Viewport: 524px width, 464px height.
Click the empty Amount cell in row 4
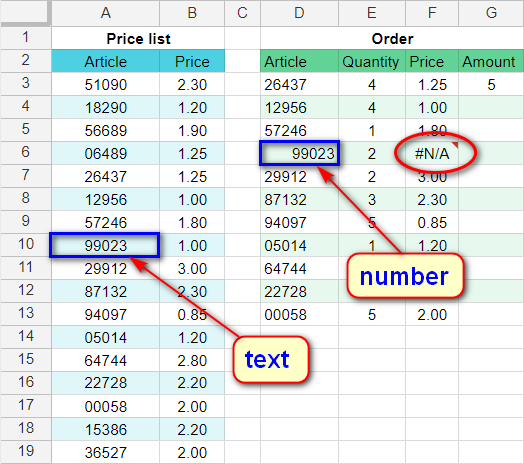[491, 107]
